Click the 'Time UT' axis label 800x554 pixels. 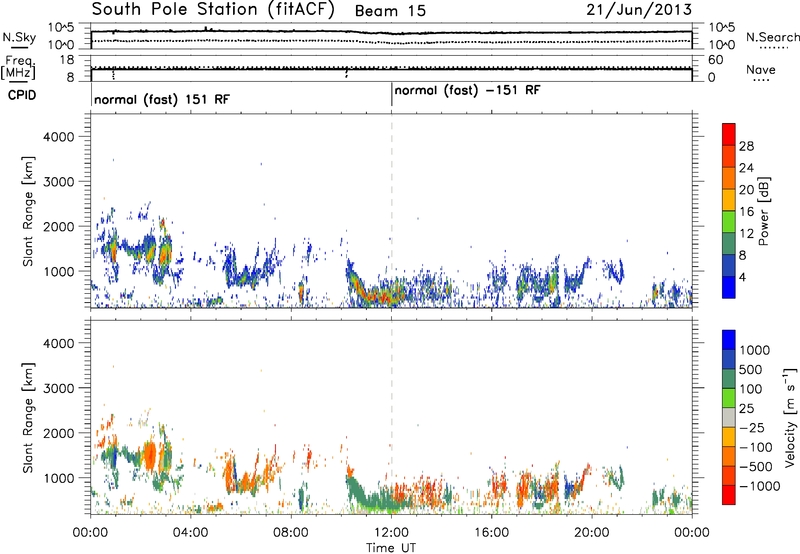click(x=391, y=548)
